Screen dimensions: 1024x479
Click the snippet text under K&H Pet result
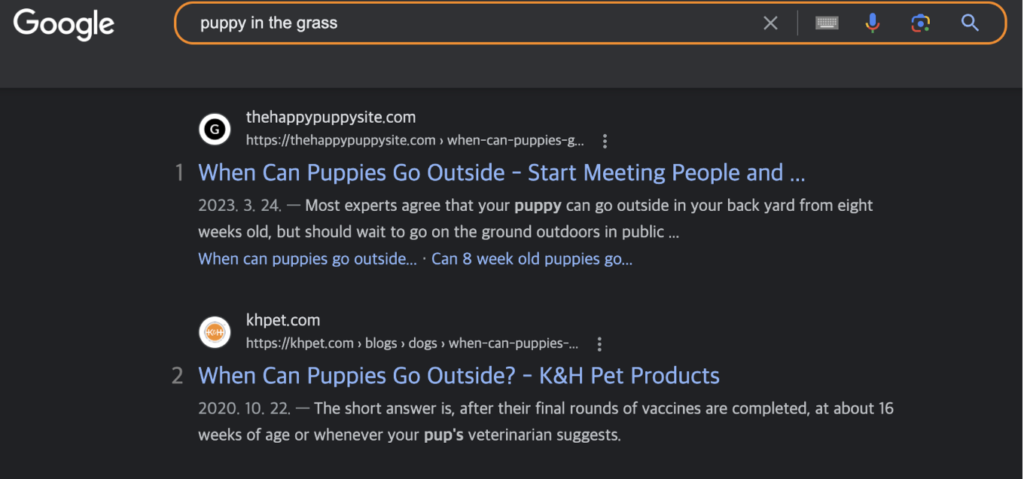540,421
